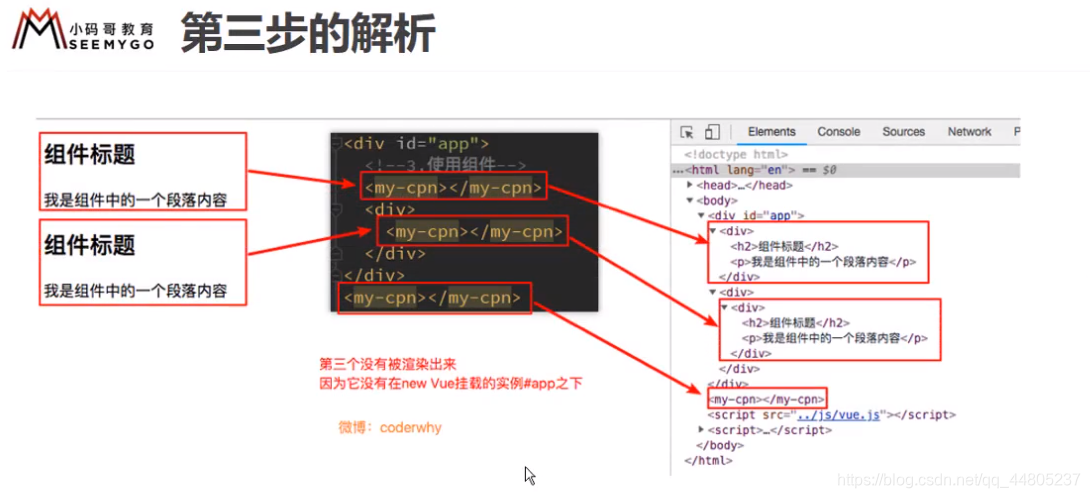1090x498 pixels.
Task: Select the <h2>组件标题</h2> line in the nested div
Action: (x=796, y=323)
